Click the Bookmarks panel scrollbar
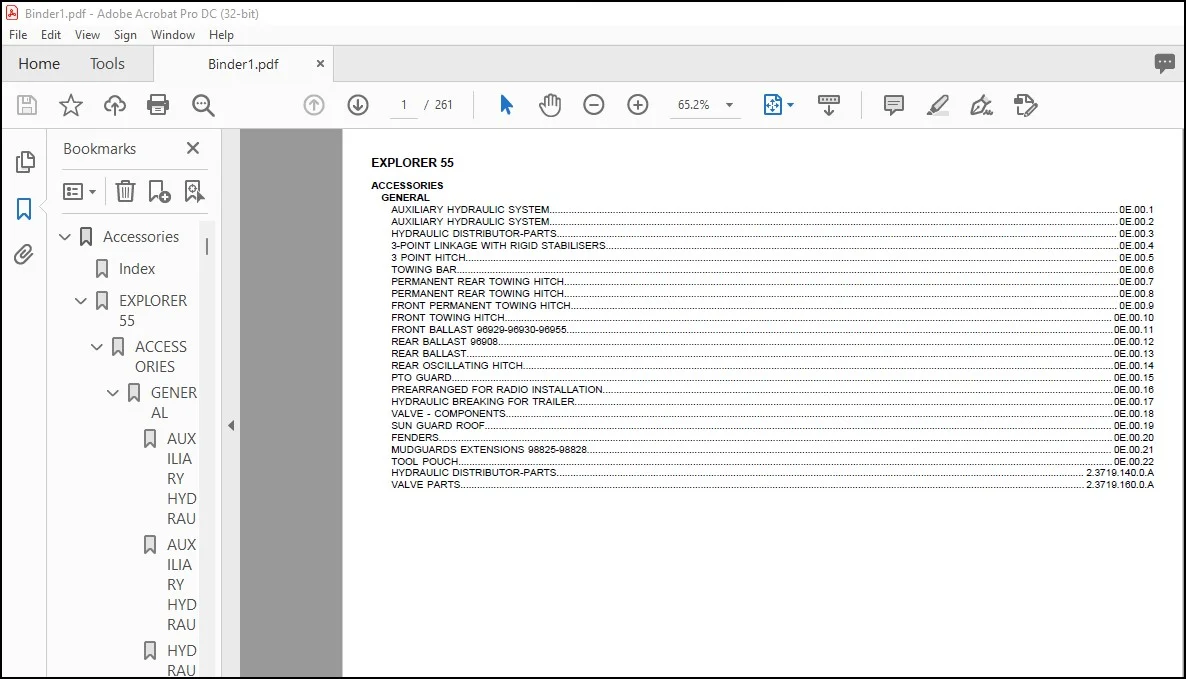Screen dimensions: 1186x679 [x=206, y=246]
